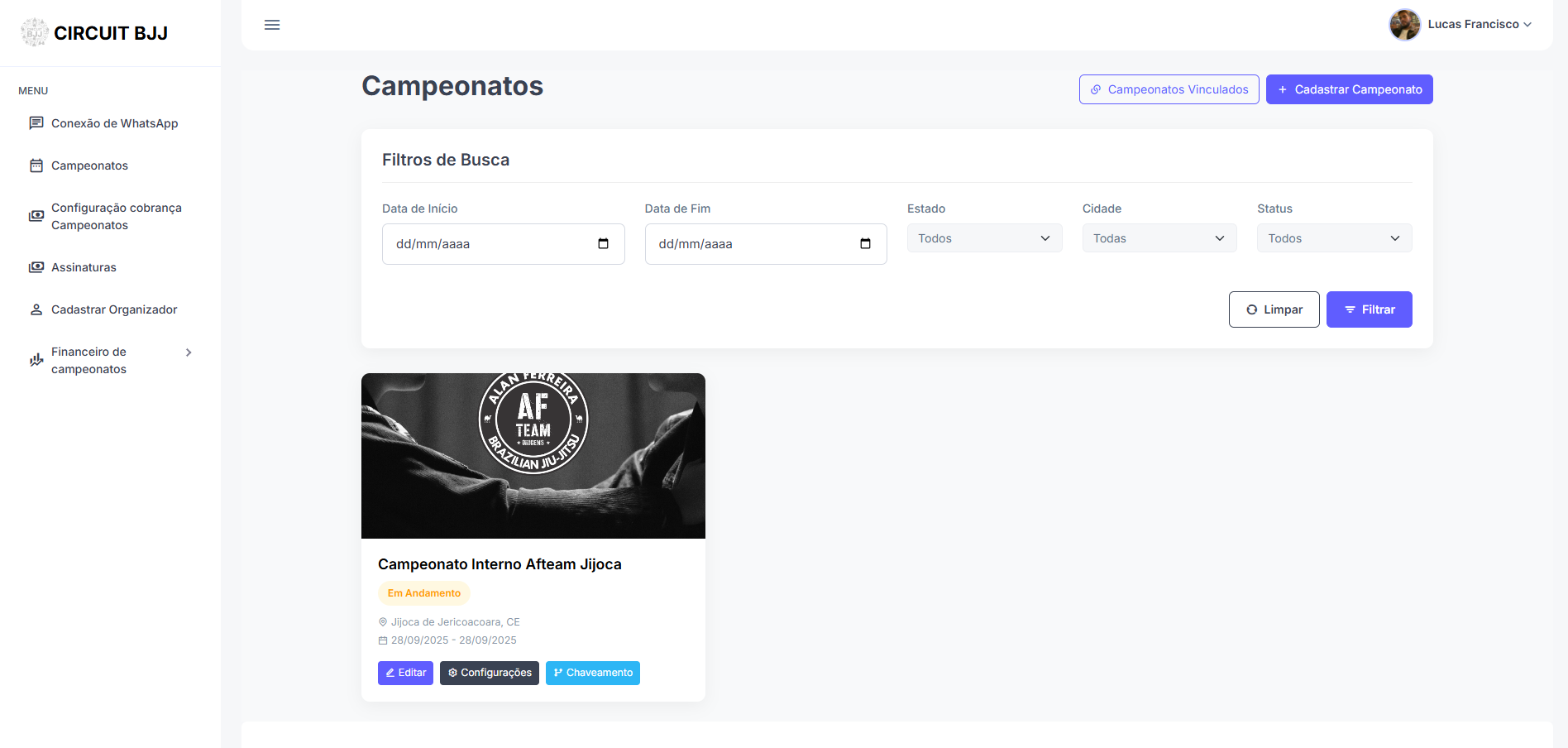1568x748 pixels.
Task: Expand Financeiro de campeonatos submenu arrow
Action: (189, 352)
